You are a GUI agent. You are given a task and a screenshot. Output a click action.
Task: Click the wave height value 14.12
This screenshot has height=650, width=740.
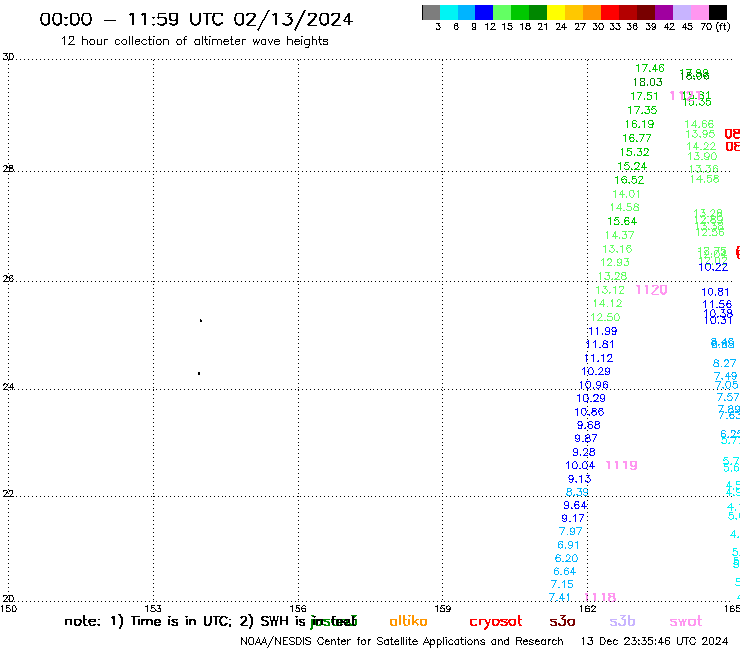tap(607, 303)
